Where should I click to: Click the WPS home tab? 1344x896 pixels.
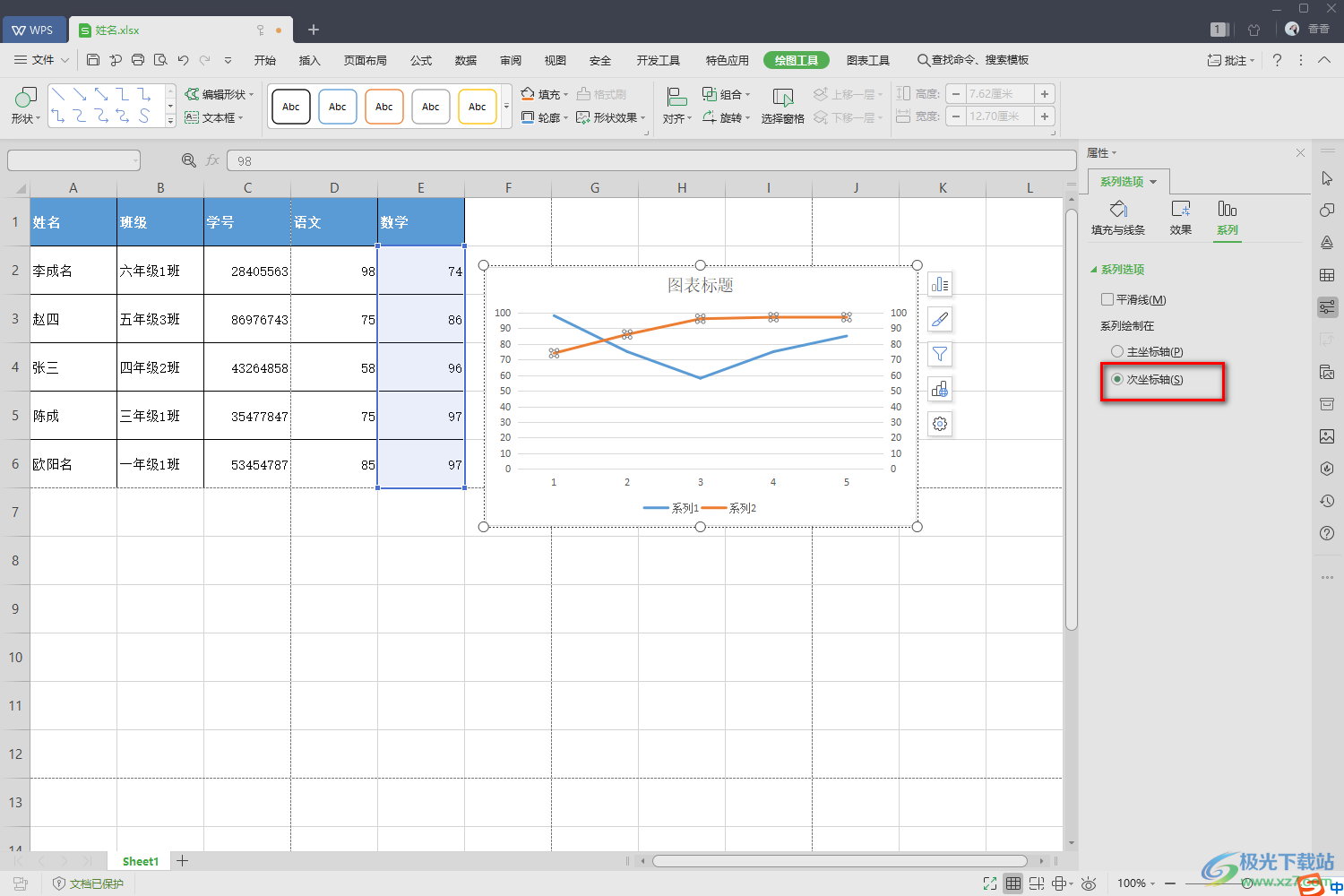(33, 30)
